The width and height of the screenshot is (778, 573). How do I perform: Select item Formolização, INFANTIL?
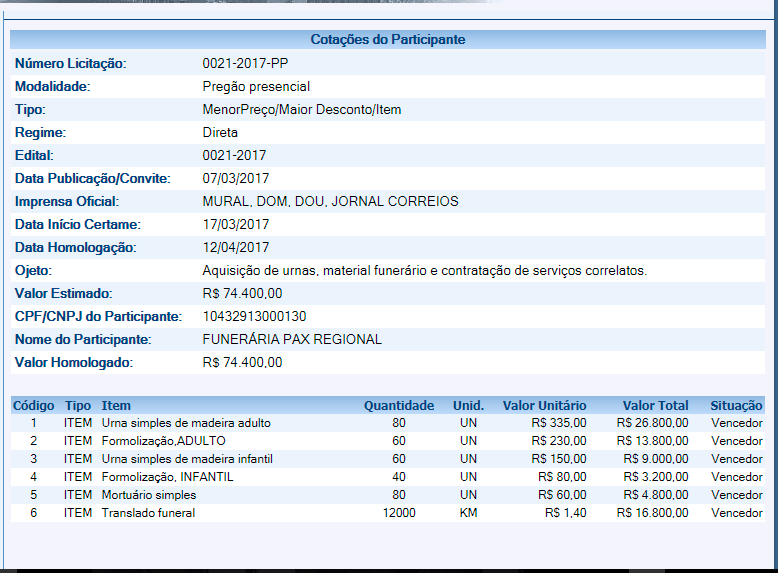click(167, 477)
